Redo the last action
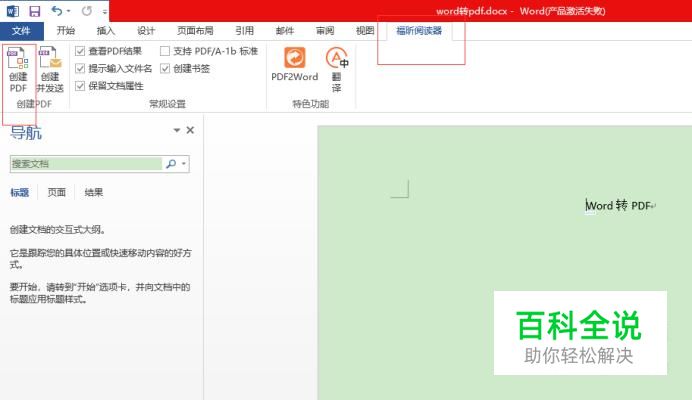Image resolution: width=692 pixels, height=400 pixels. 86,11
